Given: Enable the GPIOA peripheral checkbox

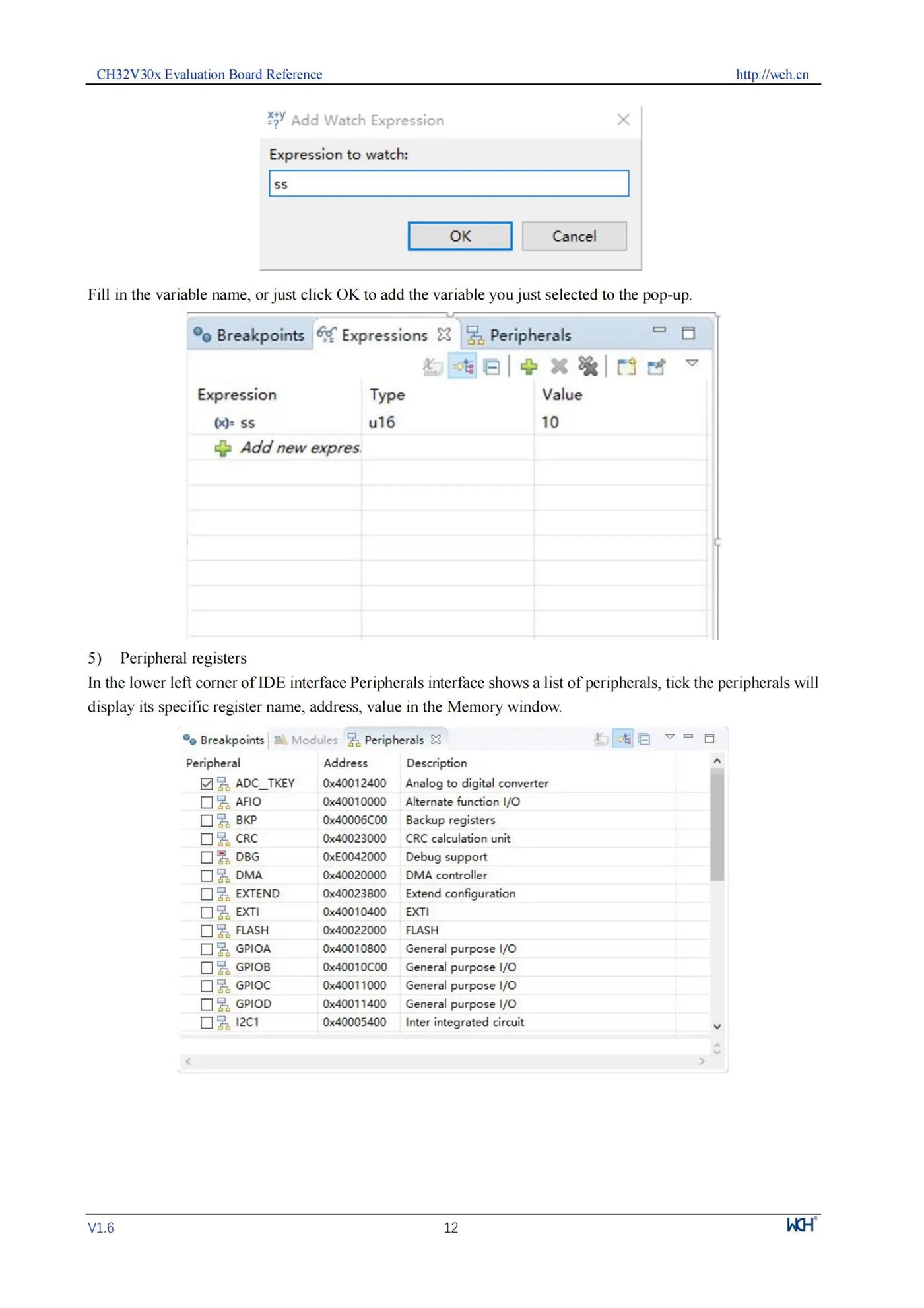Looking at the screenshot, I should (207, 949).
